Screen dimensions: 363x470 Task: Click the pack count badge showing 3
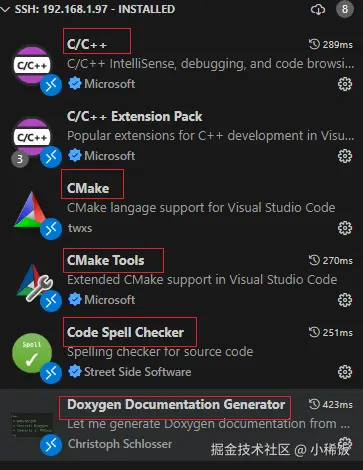click(x=20, y=159)
